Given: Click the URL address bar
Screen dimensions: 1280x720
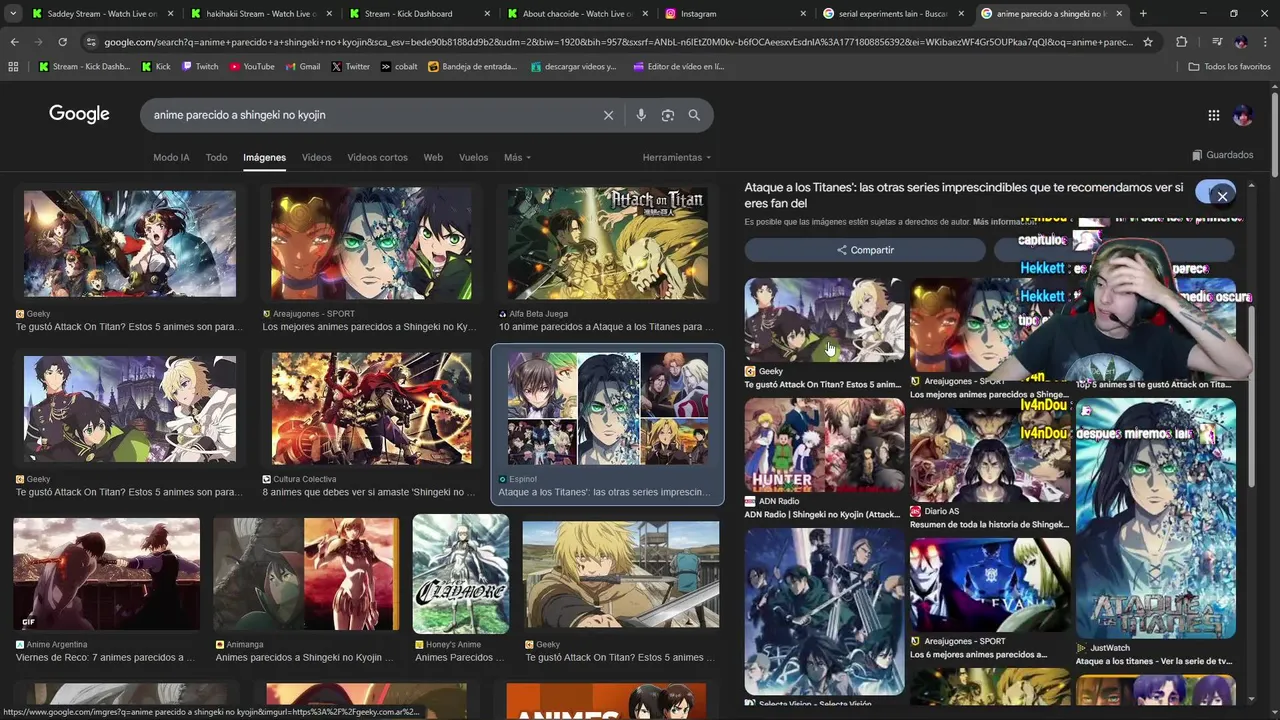Looking at the screenshot, I should point(618,42).
